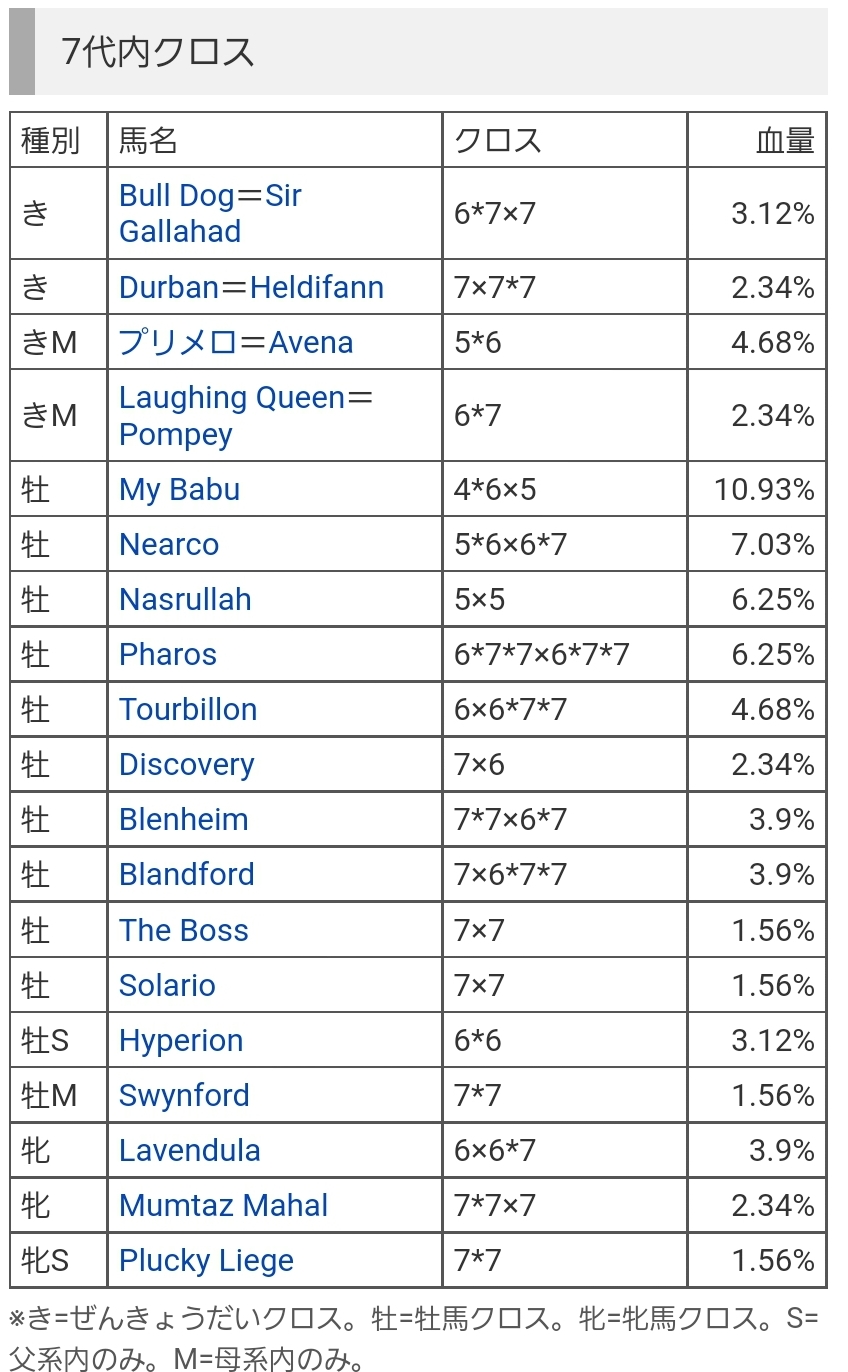The width and height of the screenshot is (848, 1372).
Task: Select The Boss link
Action: pyautogui.click(x=184, y=931)
